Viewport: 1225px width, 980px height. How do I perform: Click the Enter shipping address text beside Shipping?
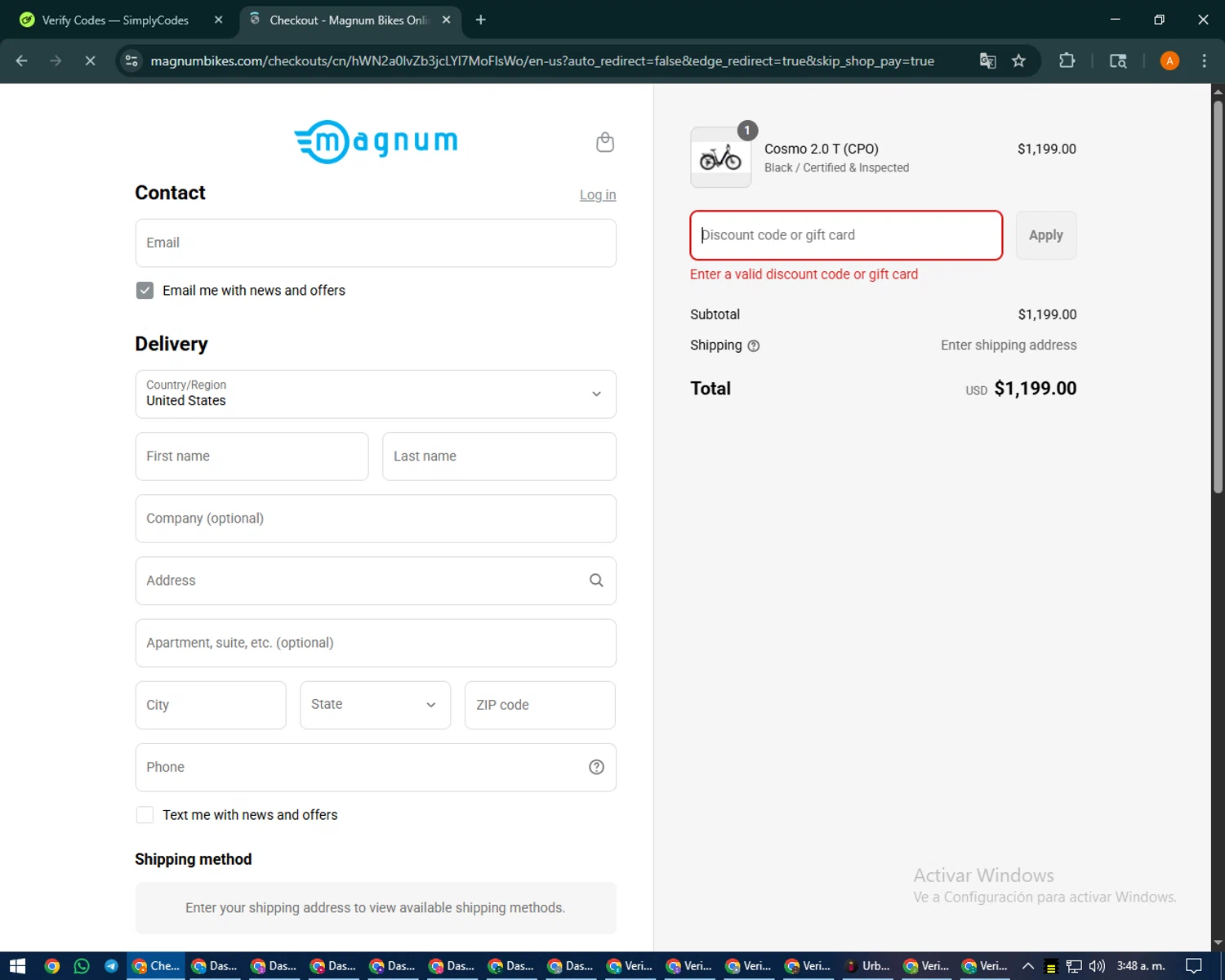coord(1009,345)
